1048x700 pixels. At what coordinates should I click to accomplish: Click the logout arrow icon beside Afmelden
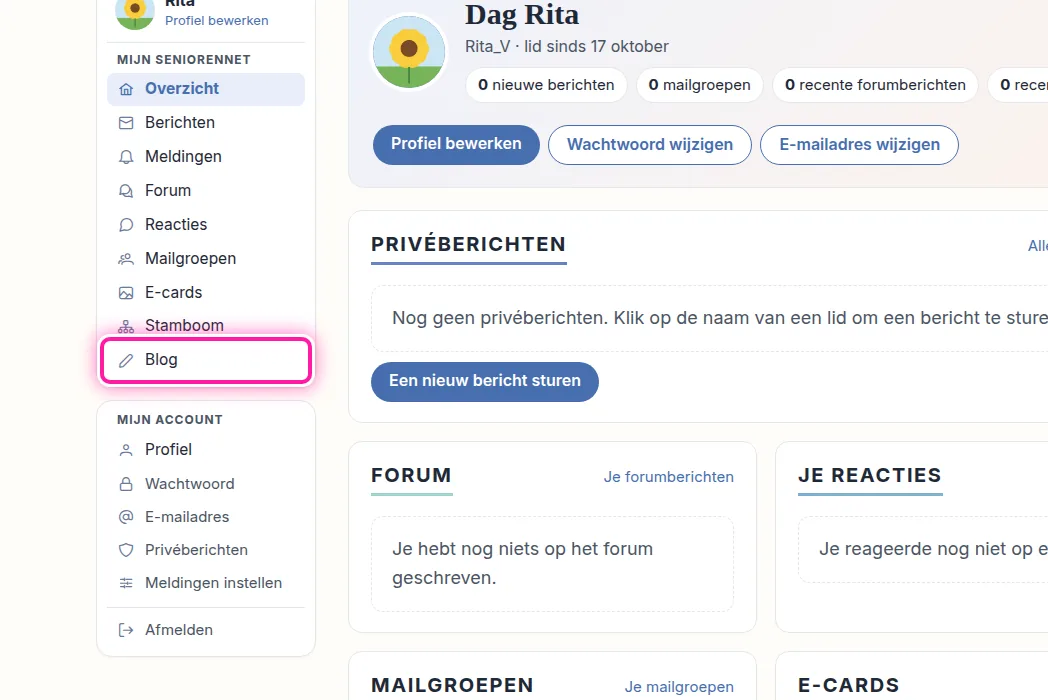click(x=126, y=630)
